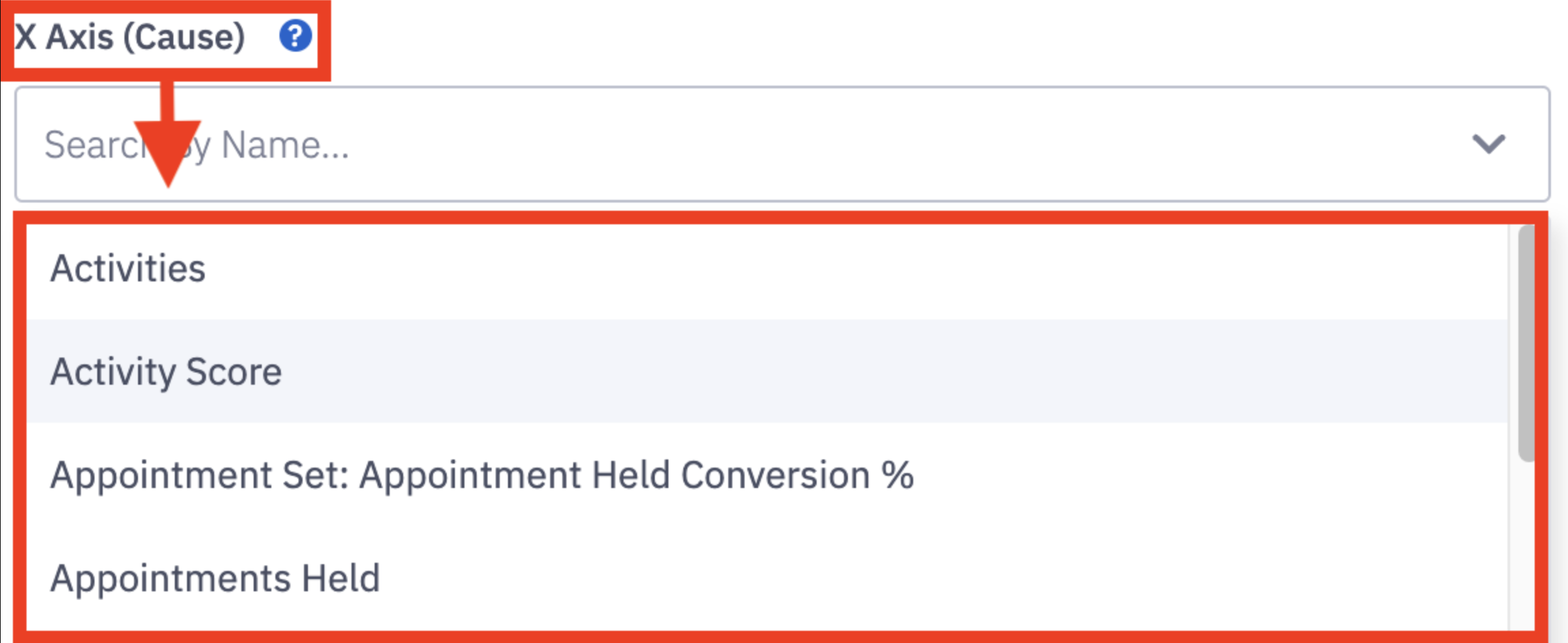
Task: Focus the X Axis search combo box
Action: [x=782, y=144]
